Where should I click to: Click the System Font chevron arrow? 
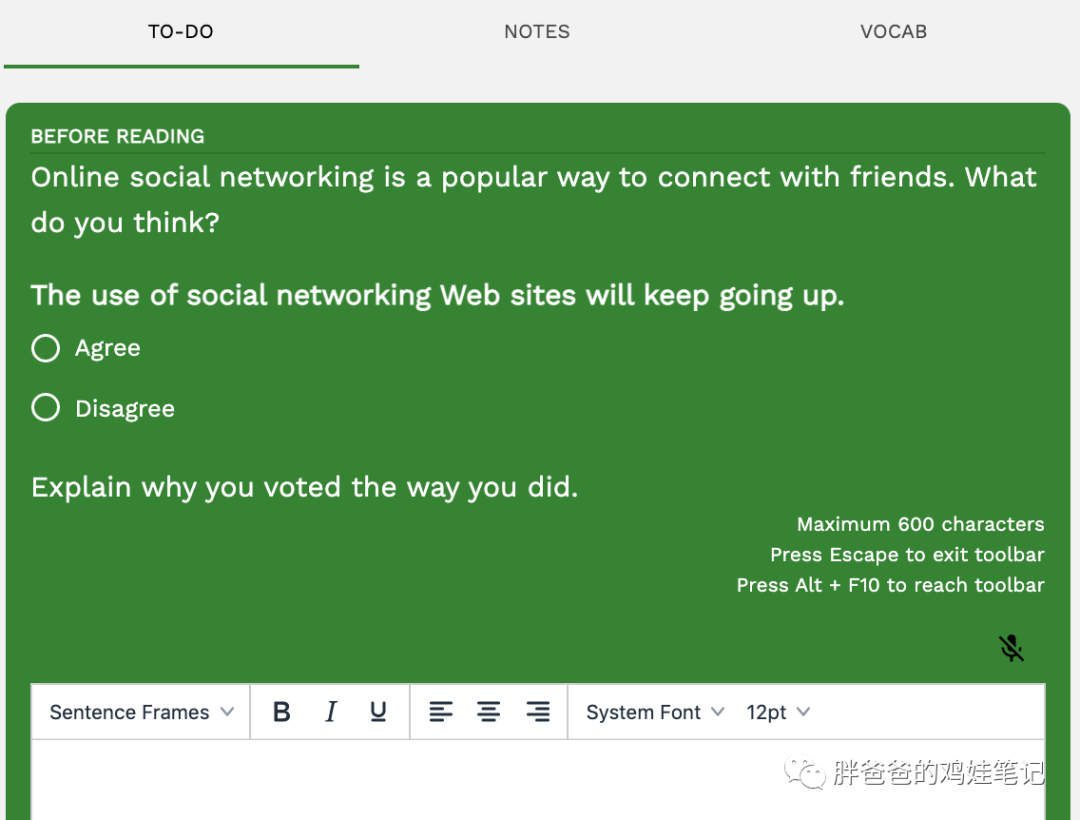coord(717,712)
